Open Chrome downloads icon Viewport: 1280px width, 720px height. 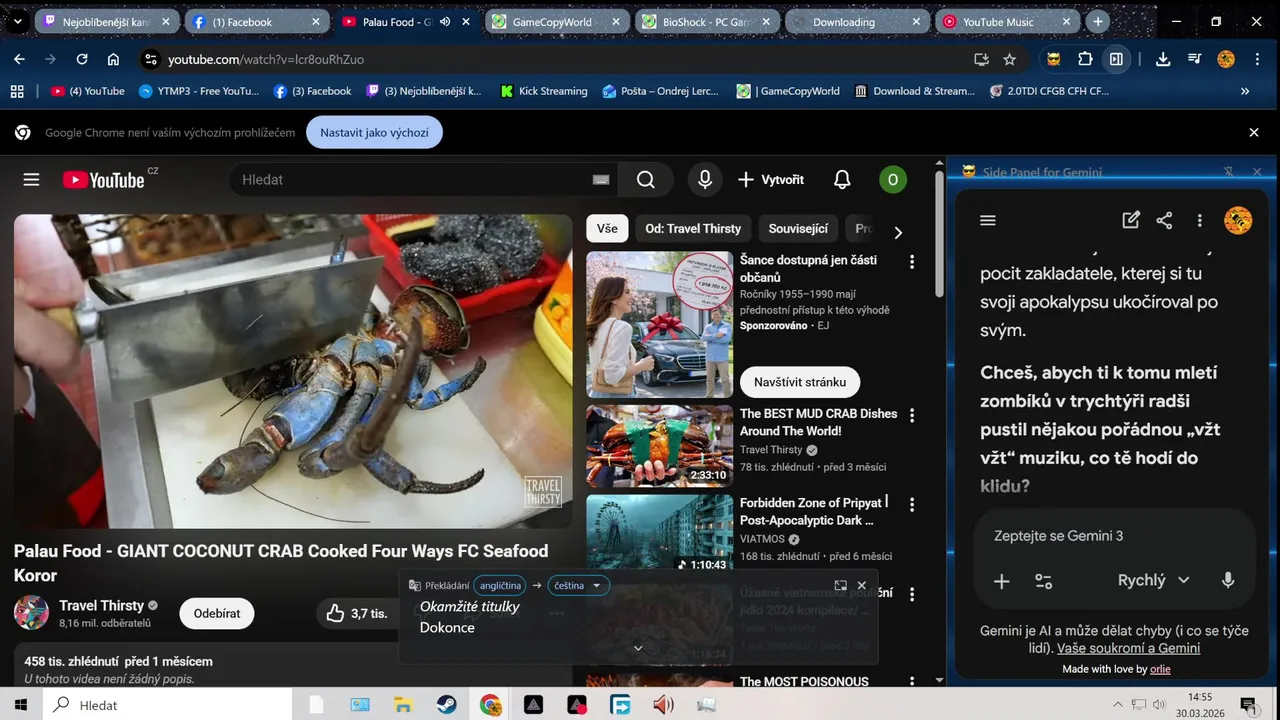coord(1162,59)
